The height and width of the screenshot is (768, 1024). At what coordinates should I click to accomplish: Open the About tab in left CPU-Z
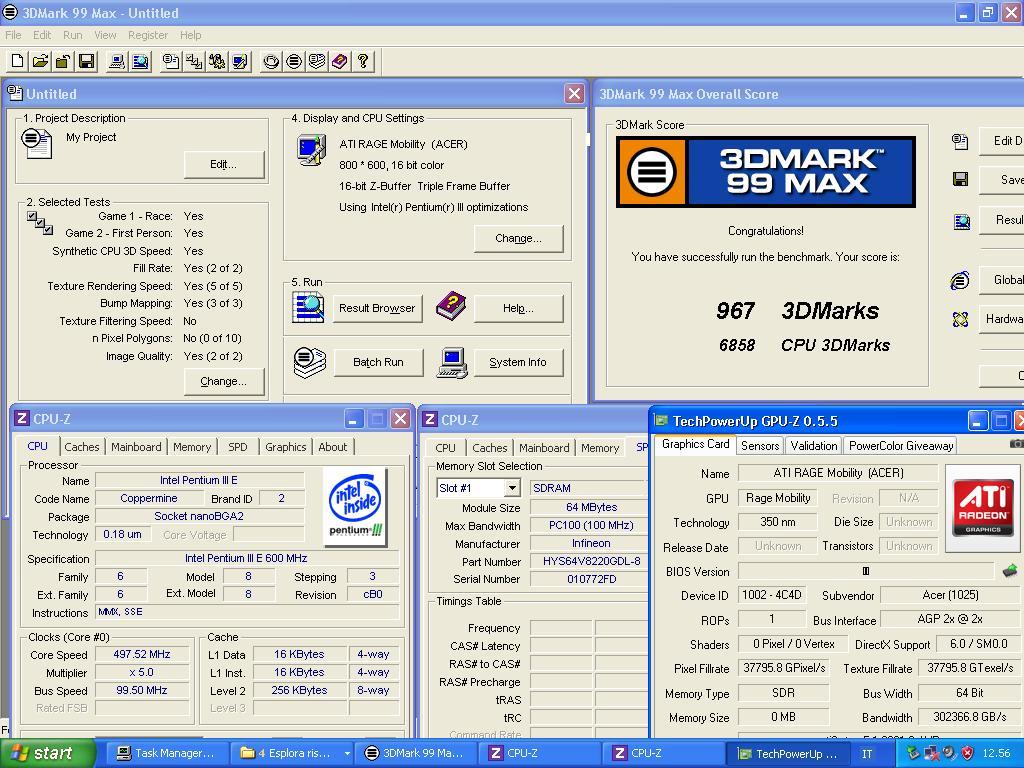tap(332, 447)
